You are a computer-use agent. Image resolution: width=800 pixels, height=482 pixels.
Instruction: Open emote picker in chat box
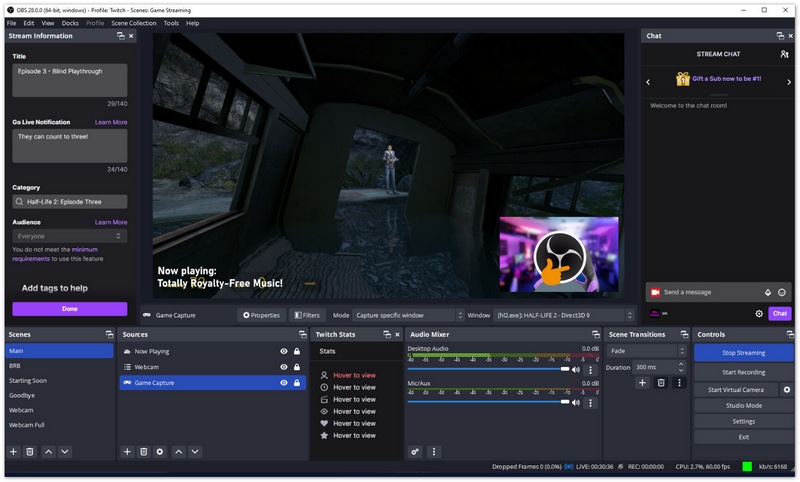tap(782, 293)
